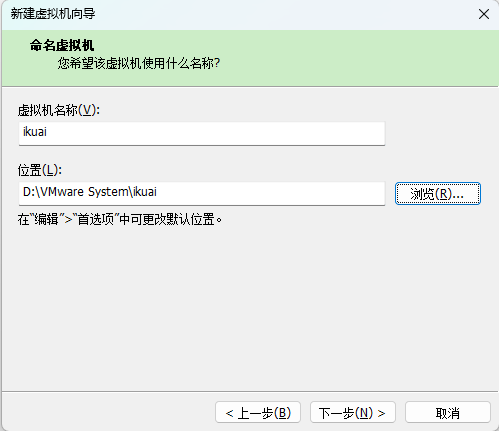Click the 虚拟机名称(V): label
The image size is (499, 431).
(59, 110)
